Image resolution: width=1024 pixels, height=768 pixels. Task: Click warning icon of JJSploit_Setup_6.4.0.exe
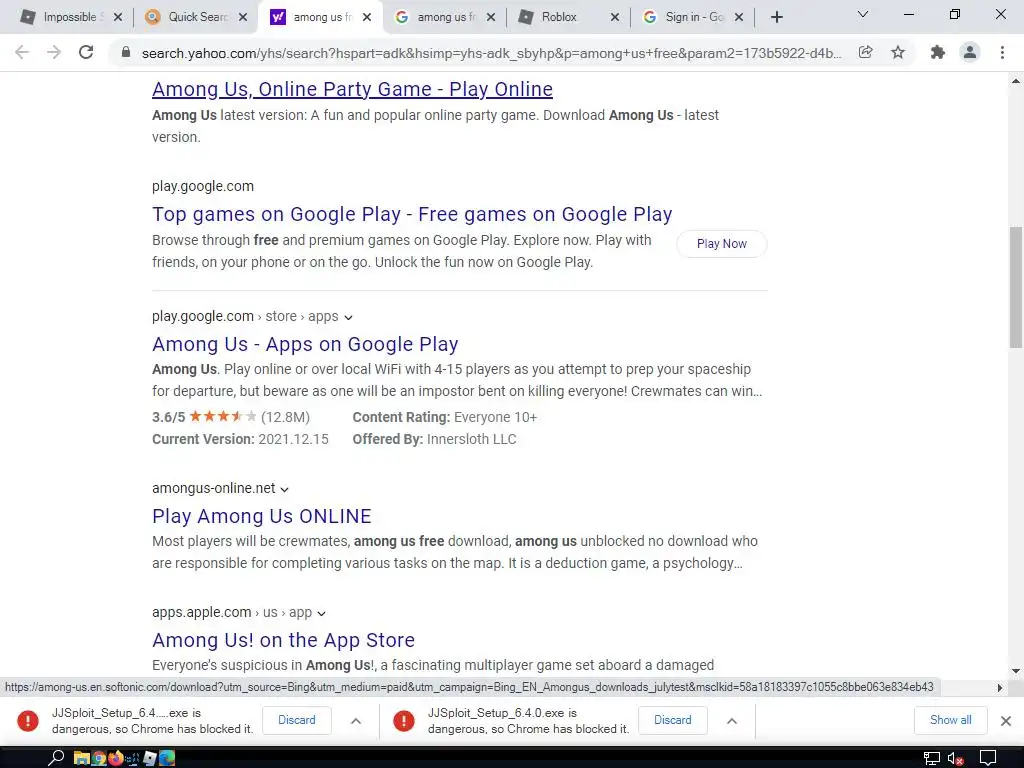(x=404, y=720)
